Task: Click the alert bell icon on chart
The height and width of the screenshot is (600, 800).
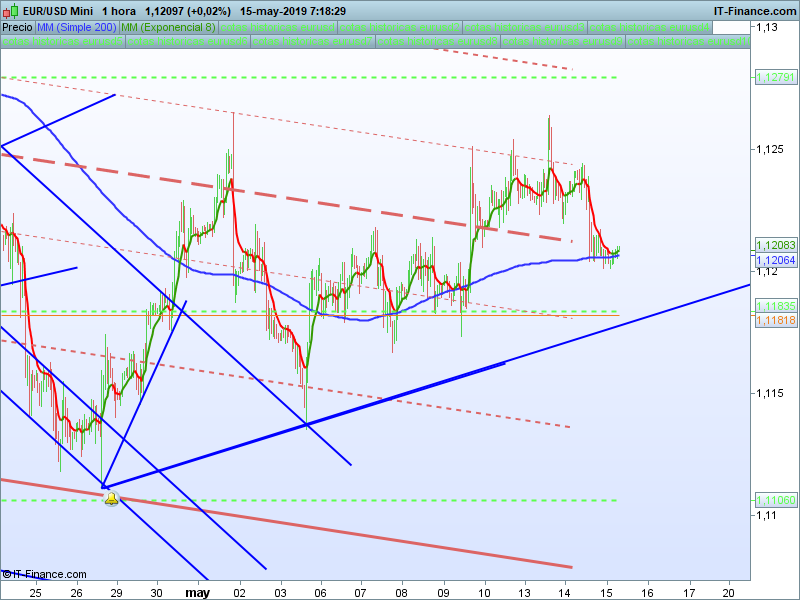Action: click(x=111, y=498)
